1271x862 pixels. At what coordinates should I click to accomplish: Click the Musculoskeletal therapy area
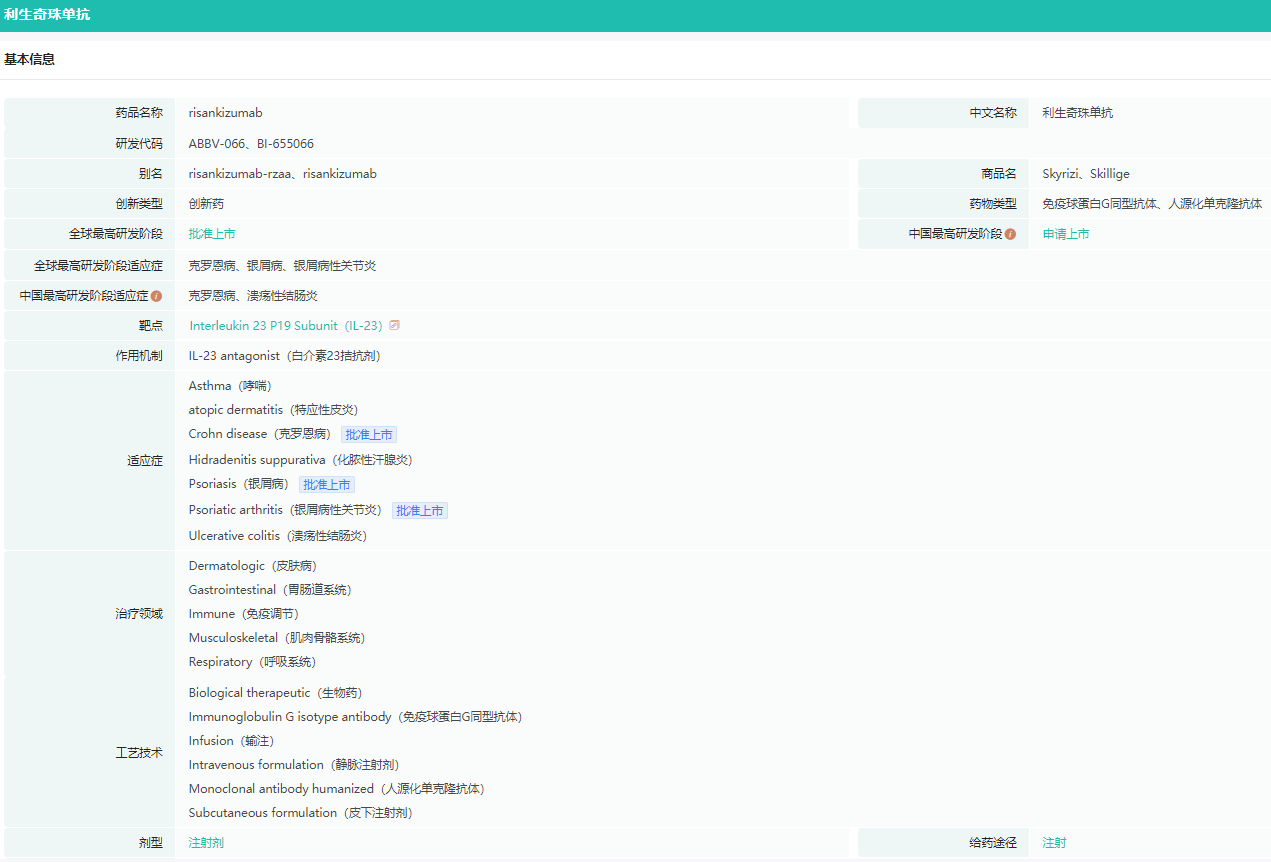coord(277,638)
